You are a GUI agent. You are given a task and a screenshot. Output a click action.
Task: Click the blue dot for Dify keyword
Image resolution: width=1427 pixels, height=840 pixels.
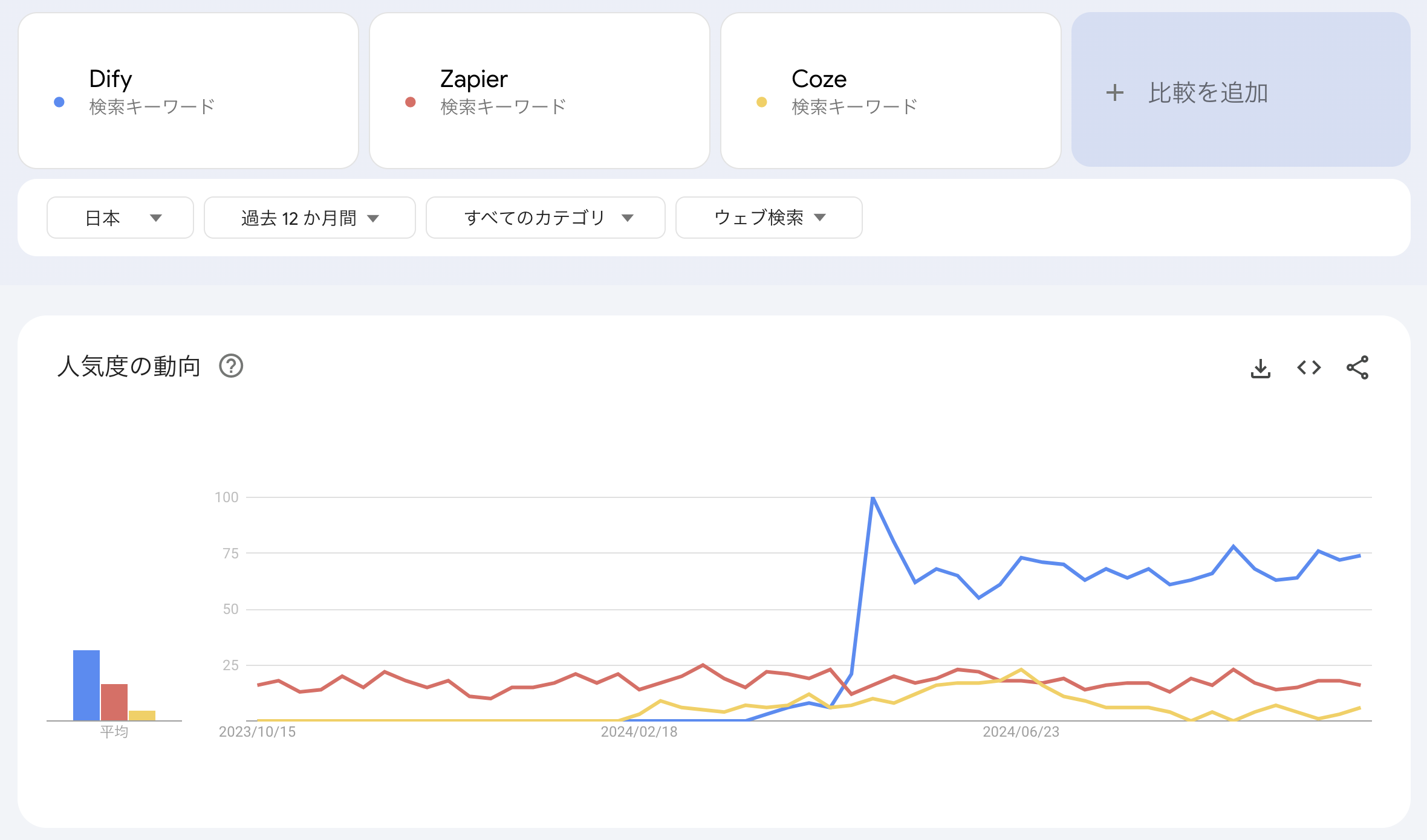(59, 102)
